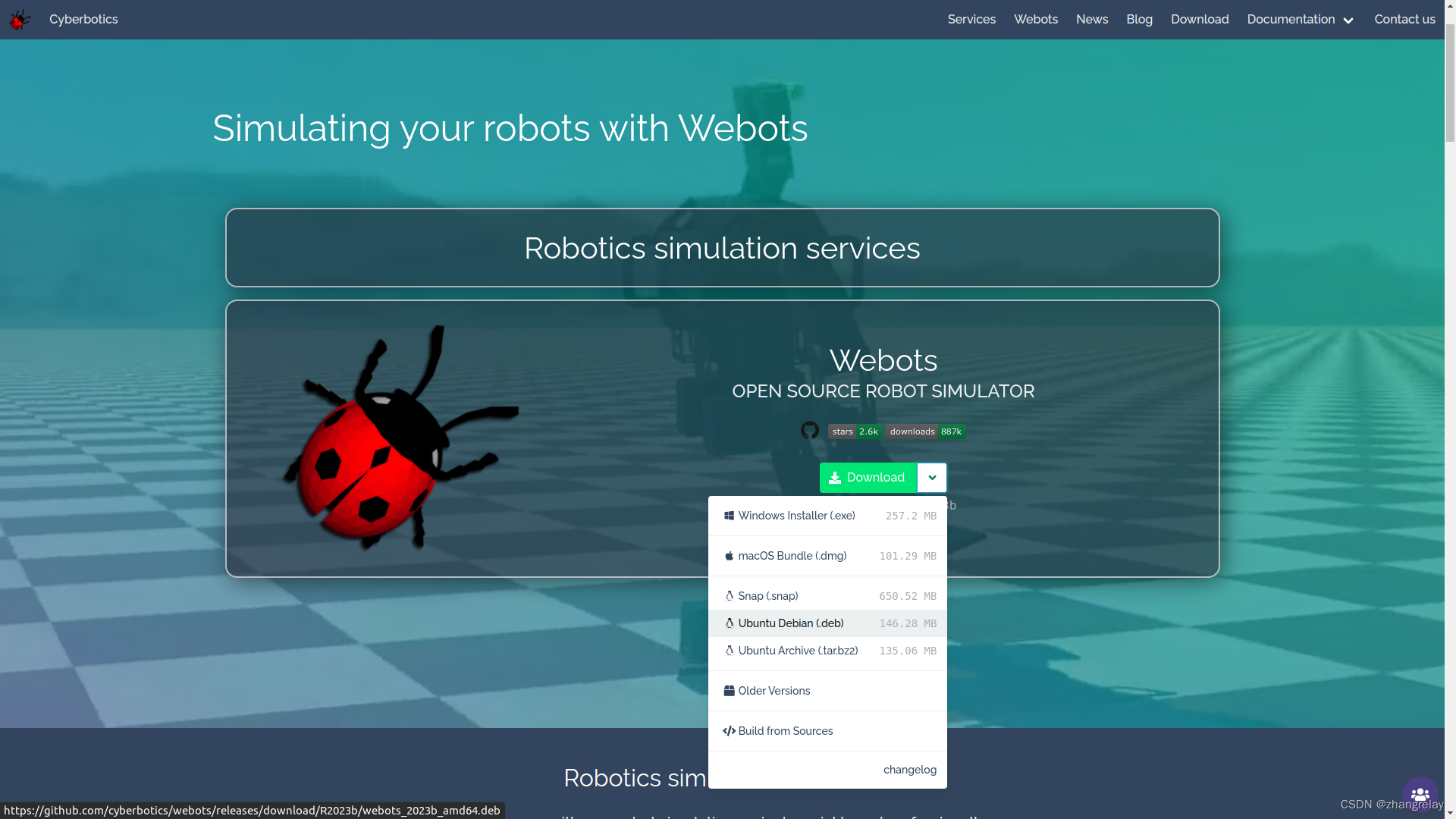
Task: Click the downloads 887k badge
Action: coord(925,431)
